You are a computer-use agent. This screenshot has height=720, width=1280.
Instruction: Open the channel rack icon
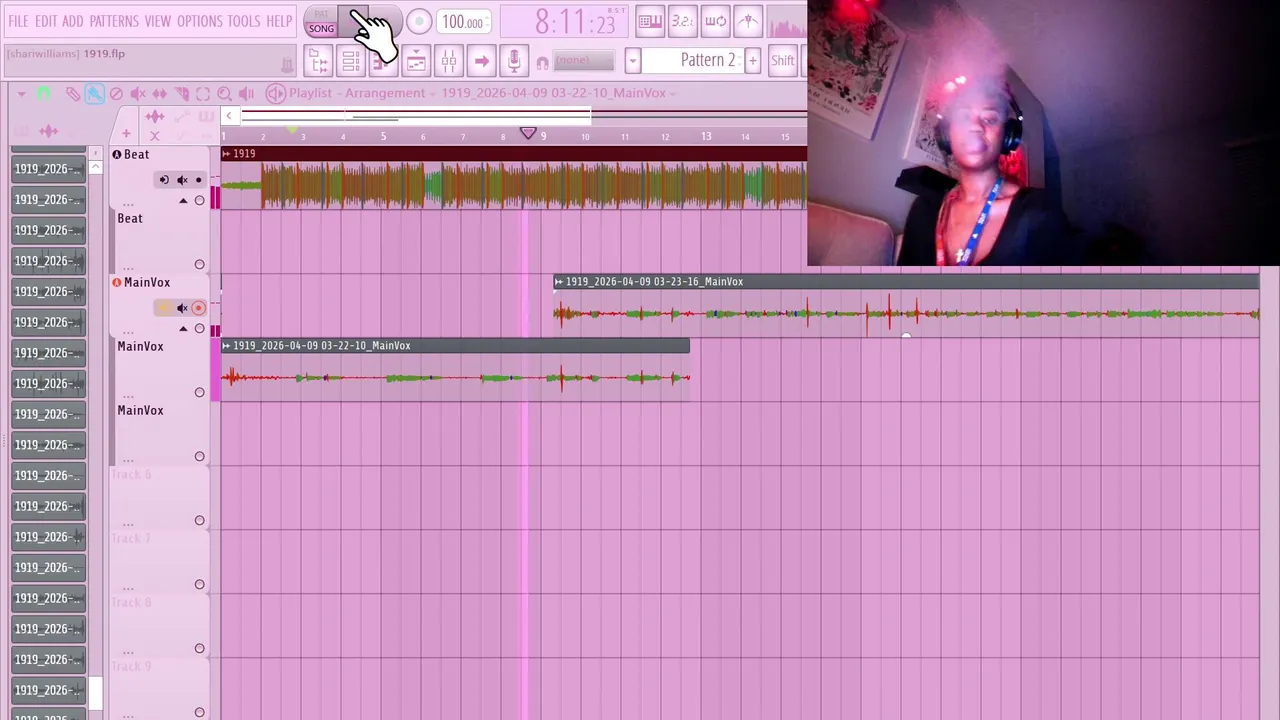[x=351, y=62]
